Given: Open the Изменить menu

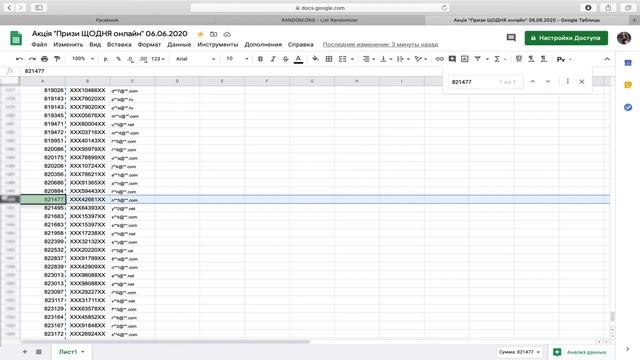Looking at the screenshot, I should point(68,44).
